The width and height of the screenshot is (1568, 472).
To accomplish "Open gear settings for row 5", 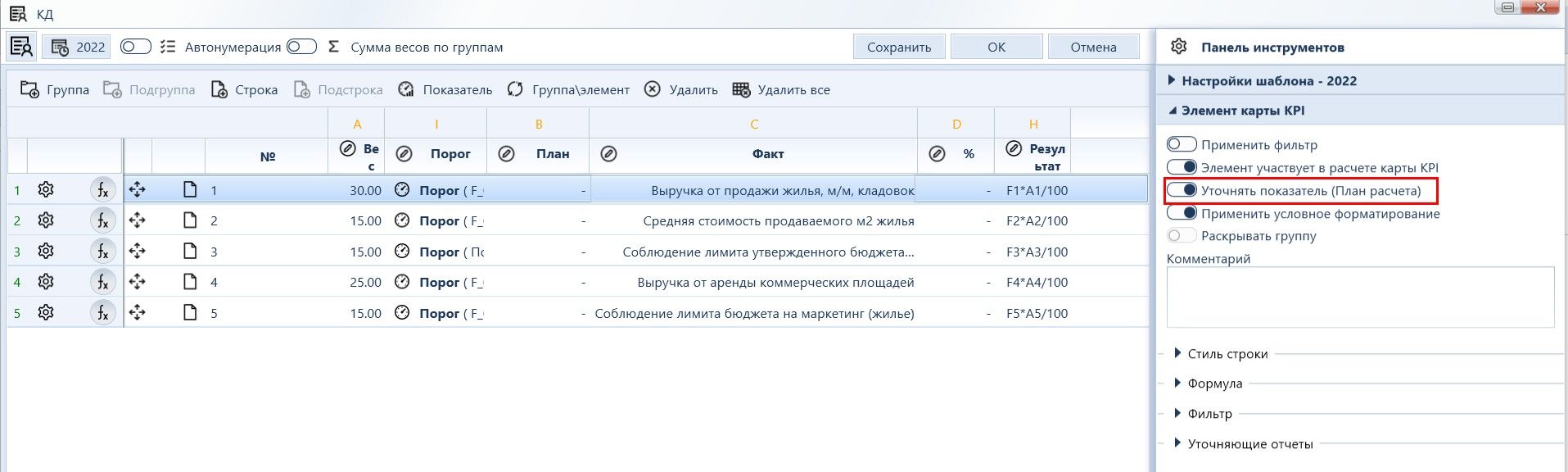I will click(46, 312).
